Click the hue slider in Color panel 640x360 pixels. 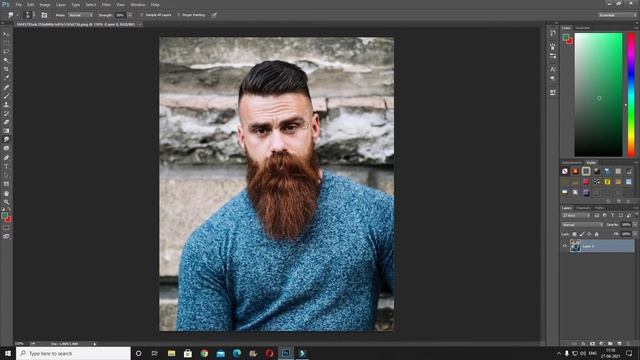(631, 95)
